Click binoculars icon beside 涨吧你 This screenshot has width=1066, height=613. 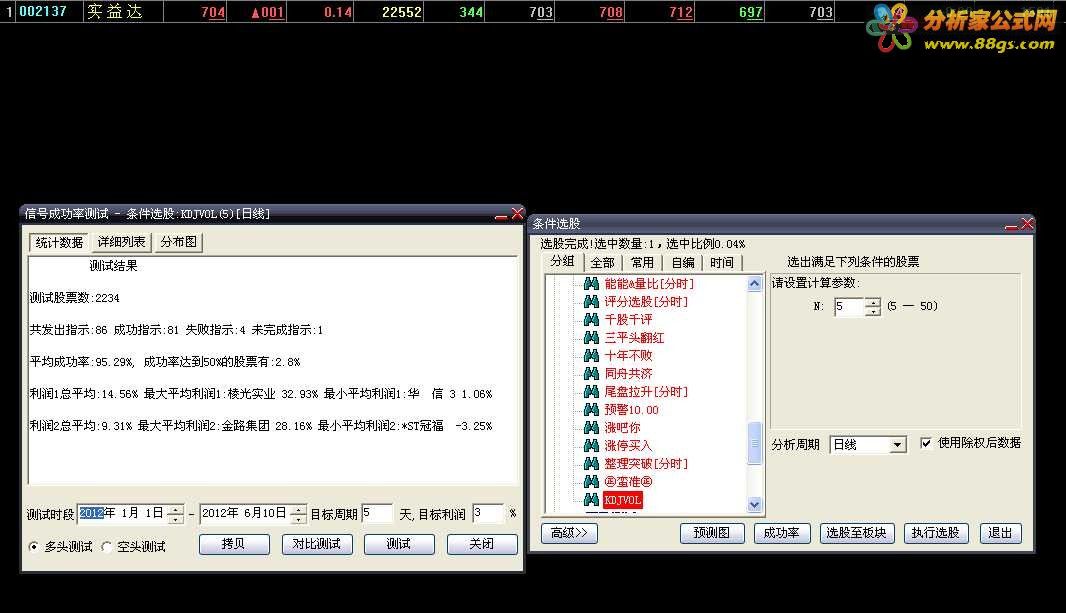pos(591,427)
